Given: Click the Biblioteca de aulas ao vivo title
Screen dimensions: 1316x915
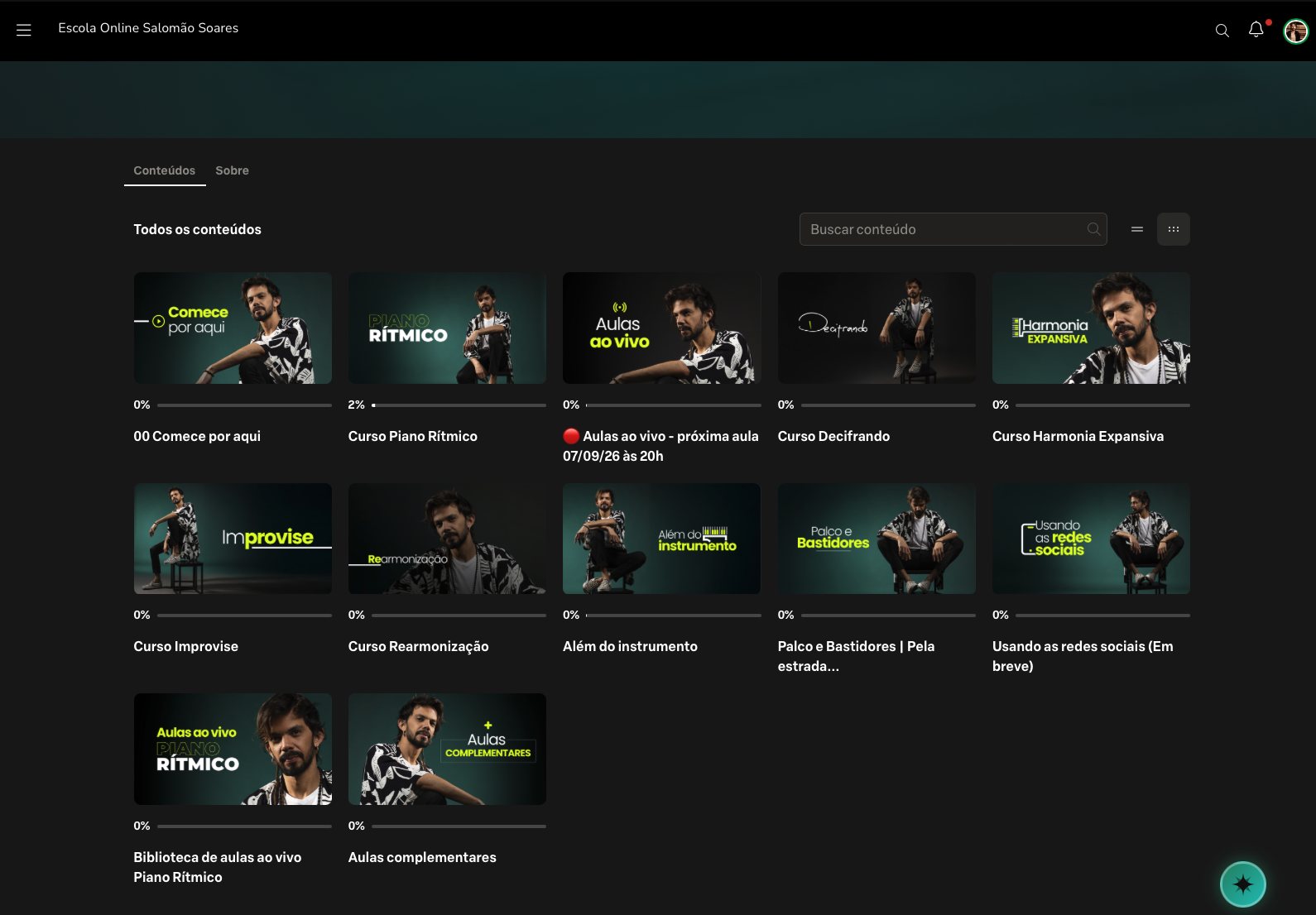Looking at the screenshot, I should tap(217, 867).
